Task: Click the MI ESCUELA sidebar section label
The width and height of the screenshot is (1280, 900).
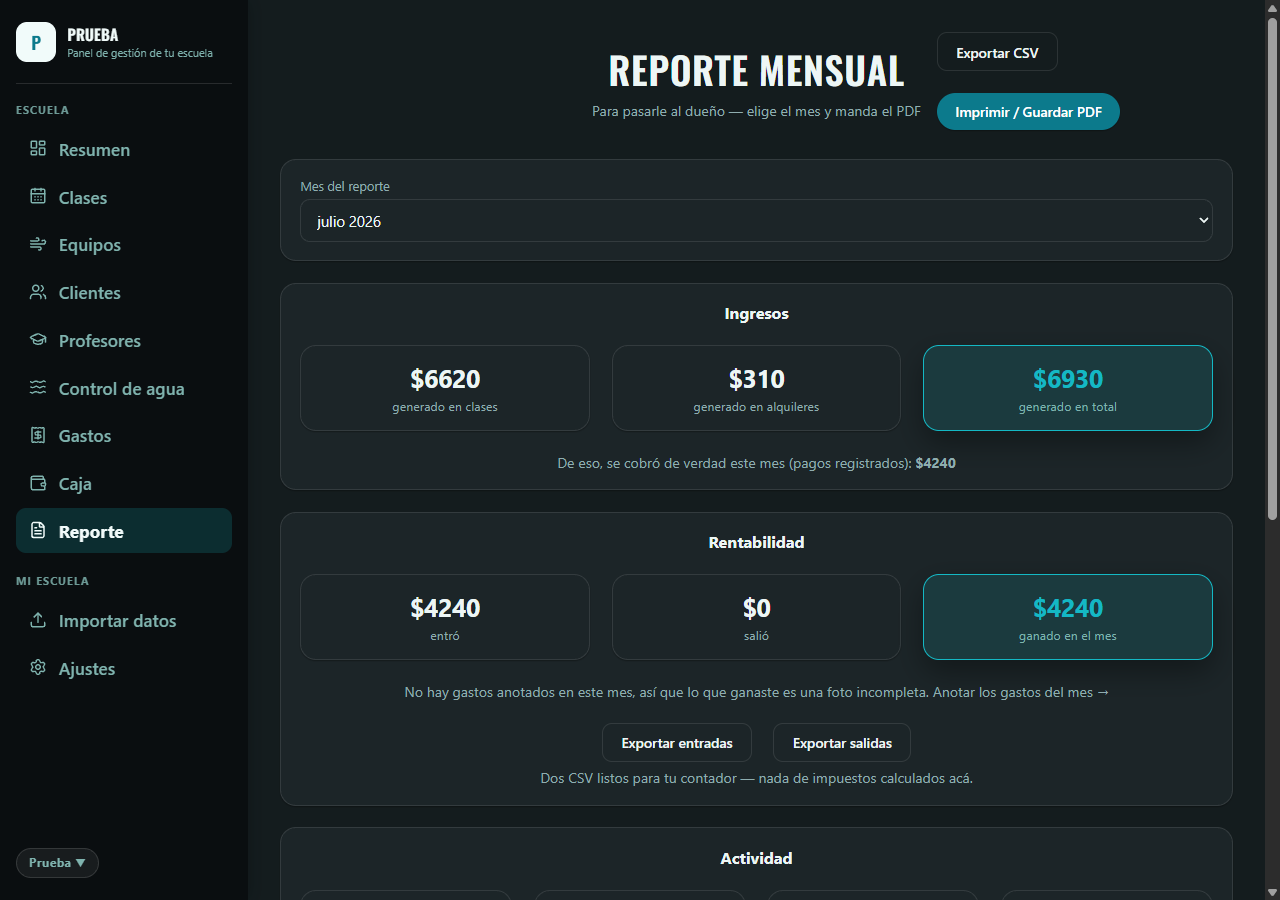Action: click(x=52, y=581)
